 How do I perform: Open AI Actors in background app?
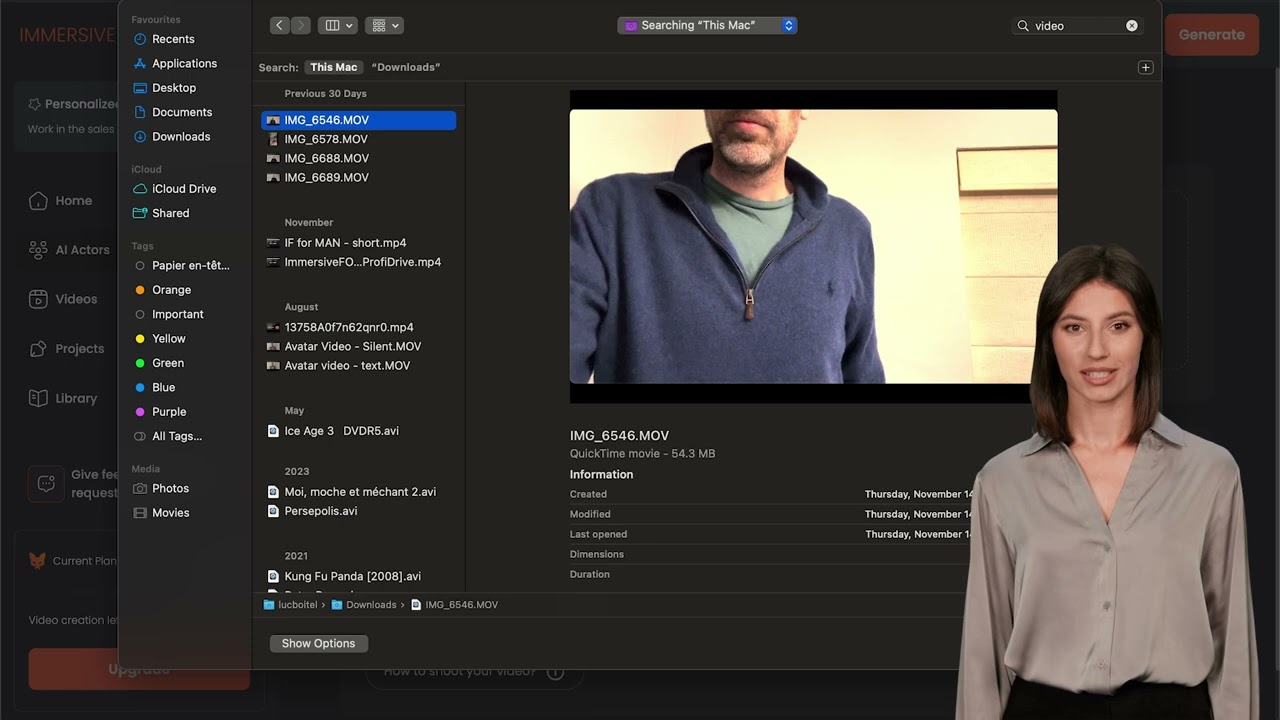70,250
